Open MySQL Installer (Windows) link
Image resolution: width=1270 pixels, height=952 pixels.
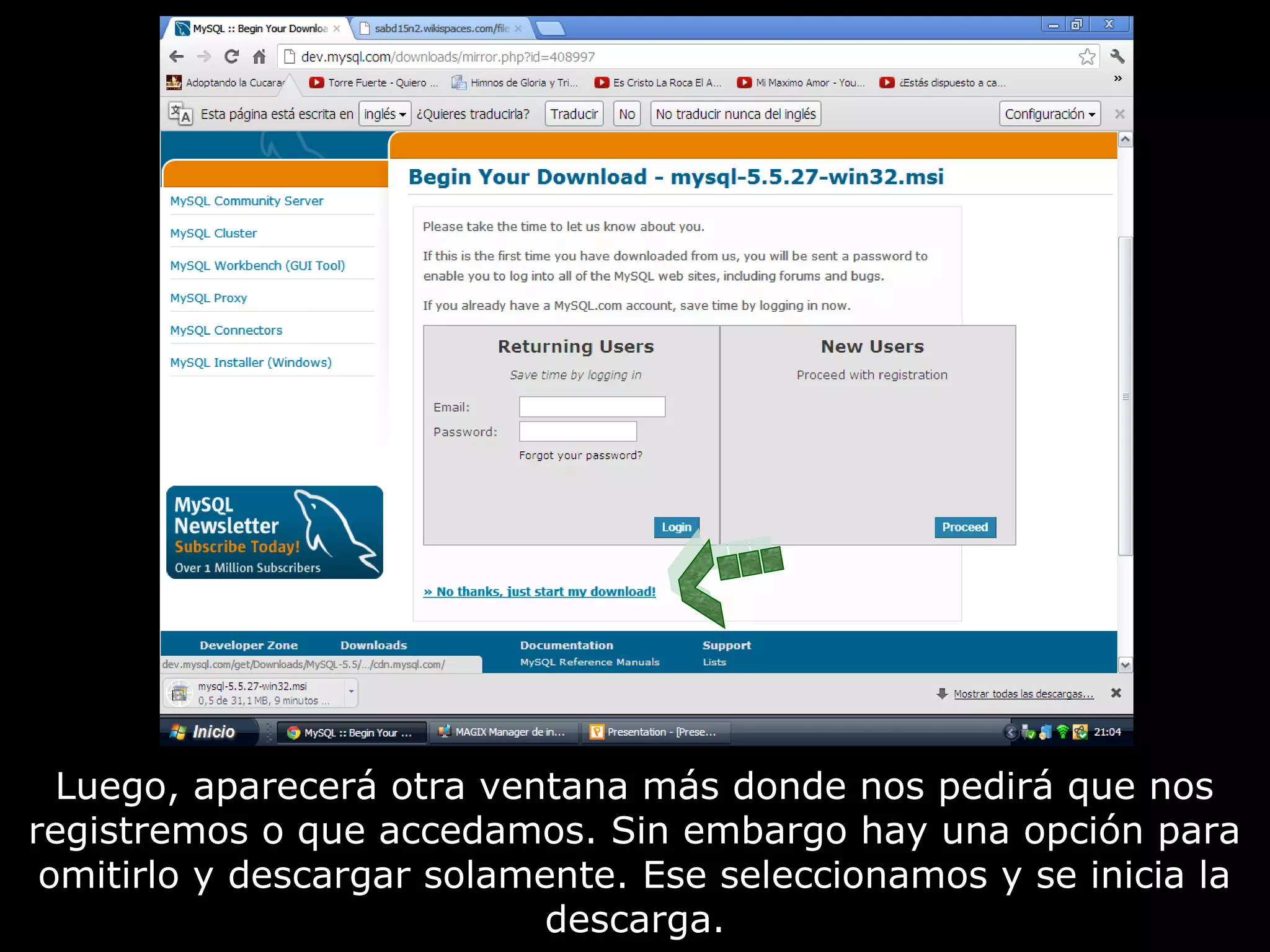(x=251, y=363)
